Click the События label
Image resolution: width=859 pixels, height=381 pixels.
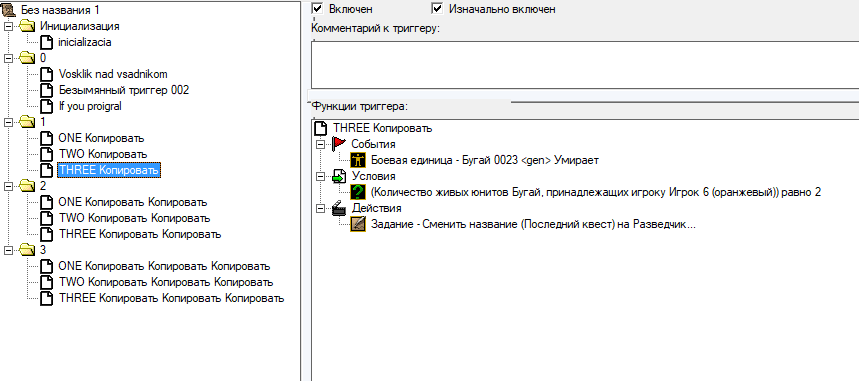tap(374, 144)
